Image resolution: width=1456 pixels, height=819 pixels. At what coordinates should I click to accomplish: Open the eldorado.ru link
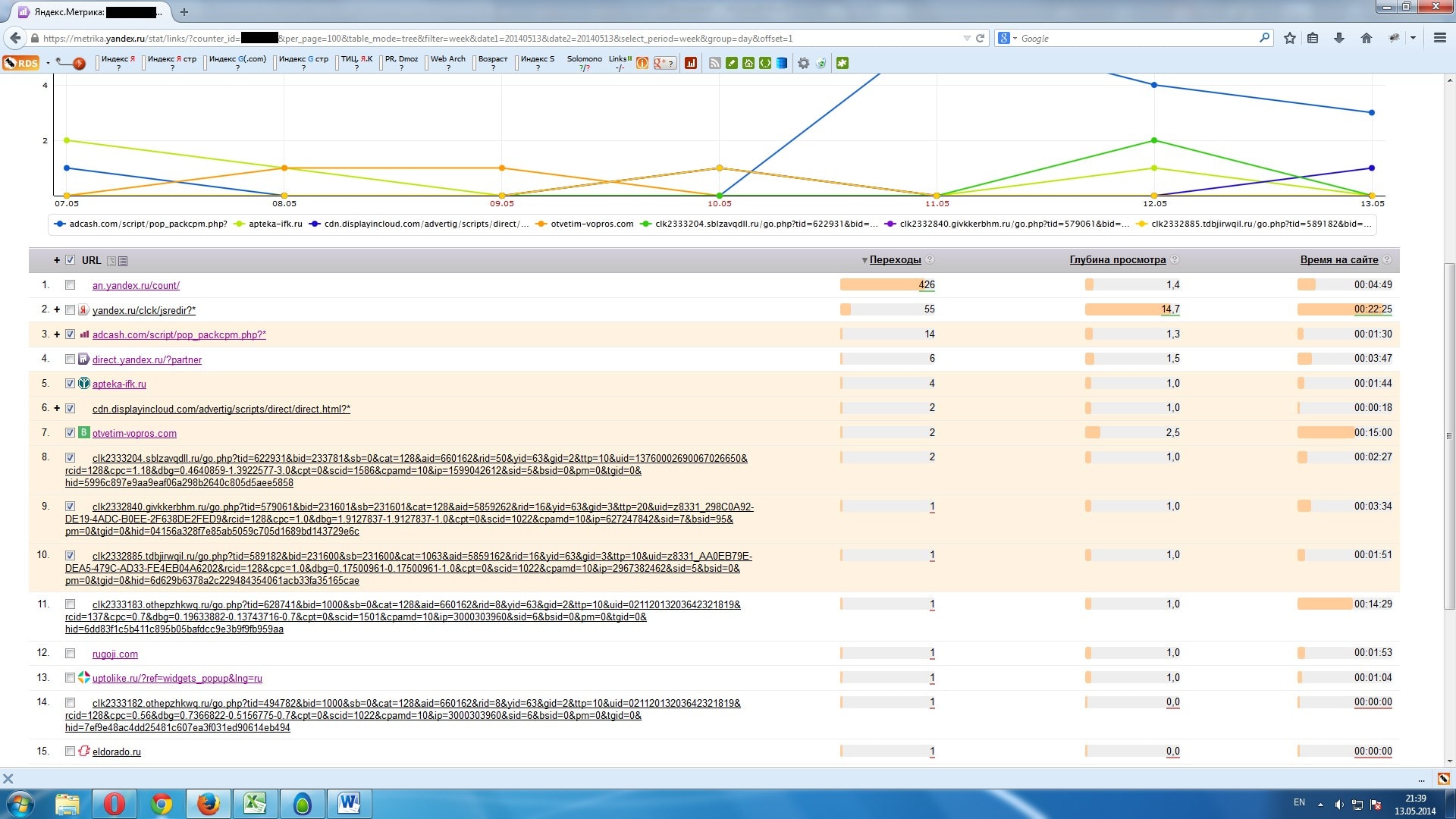pyautogui.click(x=116, y=752)
